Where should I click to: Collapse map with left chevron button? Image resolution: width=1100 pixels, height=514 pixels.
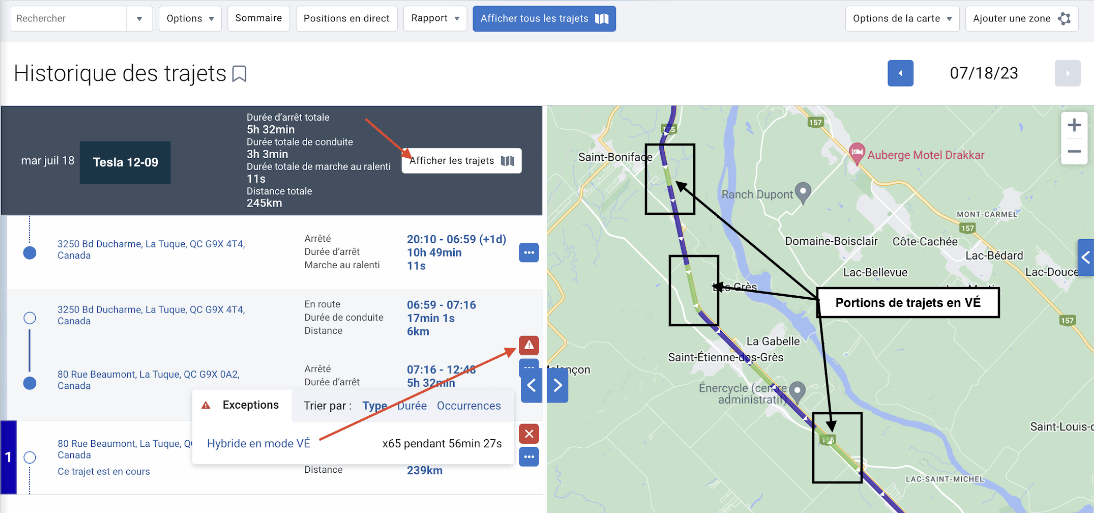click(532, 385)
